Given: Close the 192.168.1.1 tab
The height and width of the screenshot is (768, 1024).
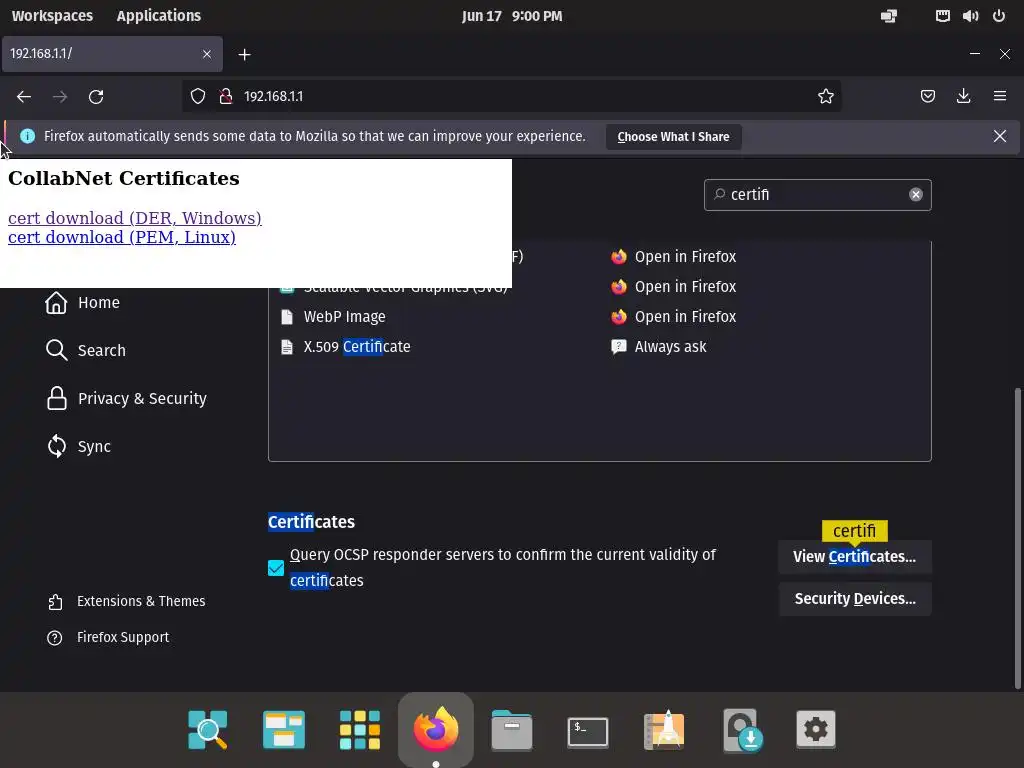Looking at the screenshot, I should 207,54.
